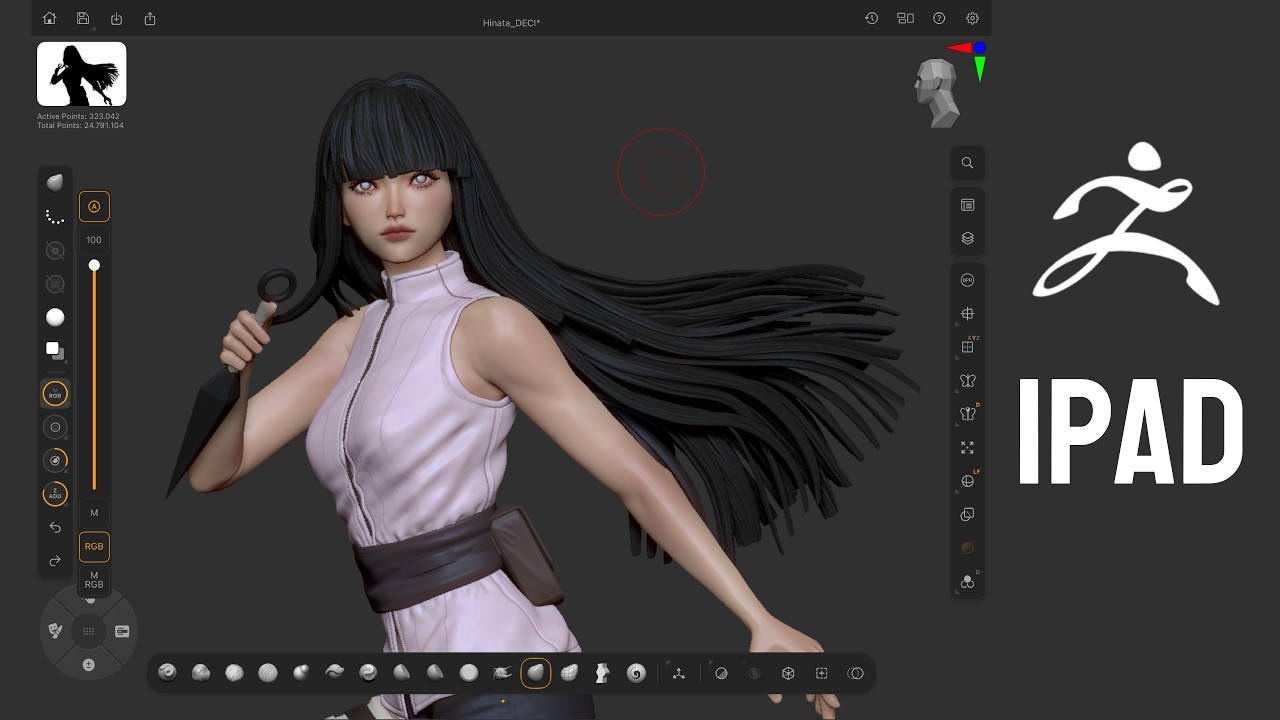Save the project with the disk icon
The image size is (1280, 720).
(x=83, y=18)
